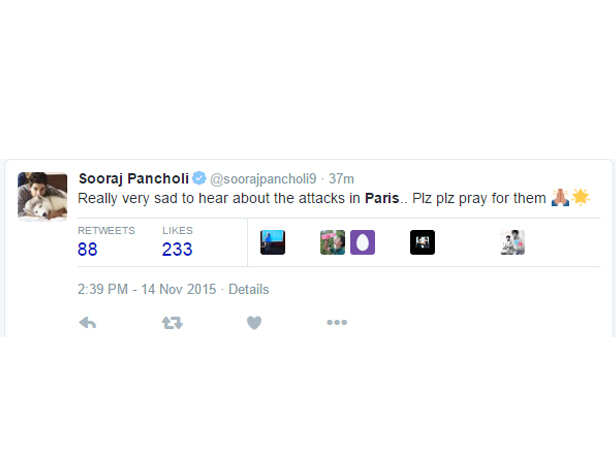Open the rightmost liker avatar
This screenshot has width=616, height=450.
[x=513, y=242]
